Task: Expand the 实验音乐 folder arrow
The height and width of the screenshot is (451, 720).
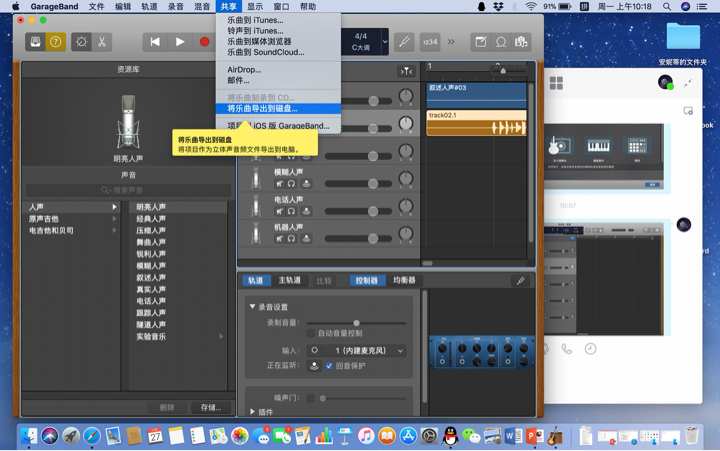Action: click(x=221, y=337)
